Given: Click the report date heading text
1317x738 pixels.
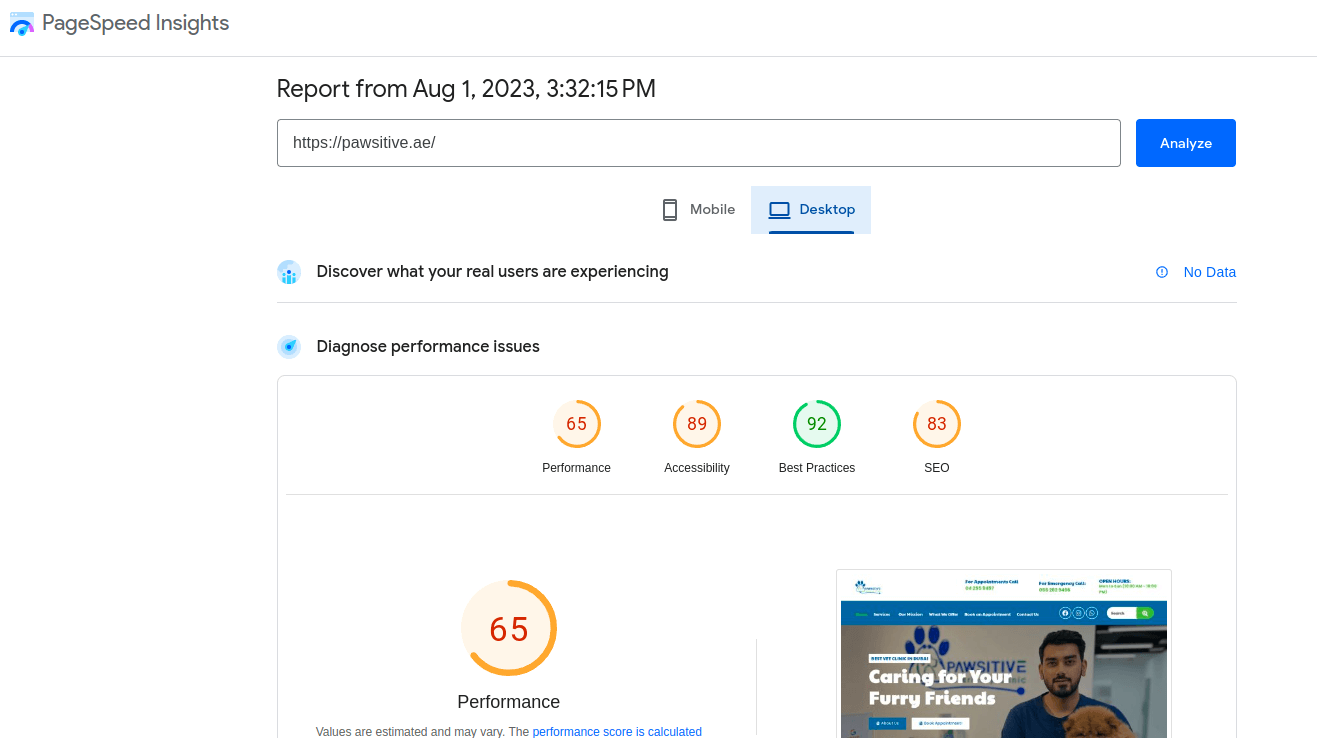Looking at the screenshot, I should (466, 89).
